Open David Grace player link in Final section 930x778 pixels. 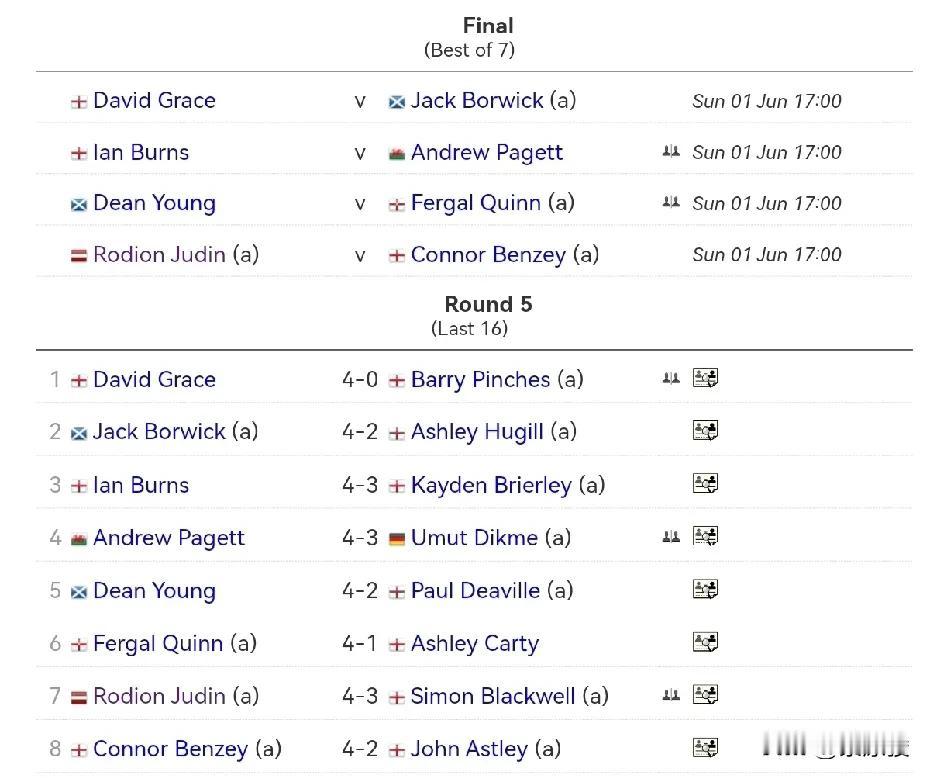[154, 100]
